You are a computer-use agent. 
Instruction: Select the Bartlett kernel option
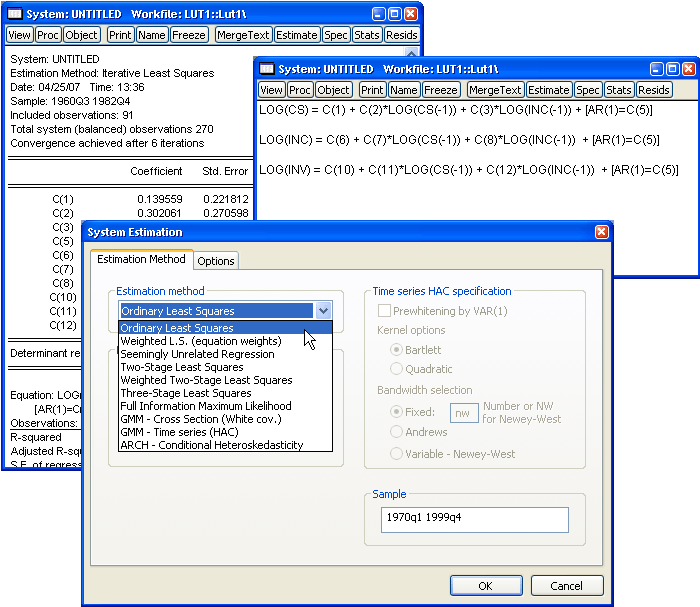(x=397, y=350)
